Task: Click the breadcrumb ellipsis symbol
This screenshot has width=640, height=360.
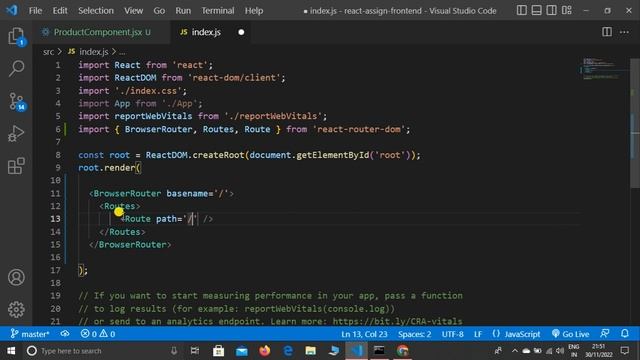Action: coord(122,52)
